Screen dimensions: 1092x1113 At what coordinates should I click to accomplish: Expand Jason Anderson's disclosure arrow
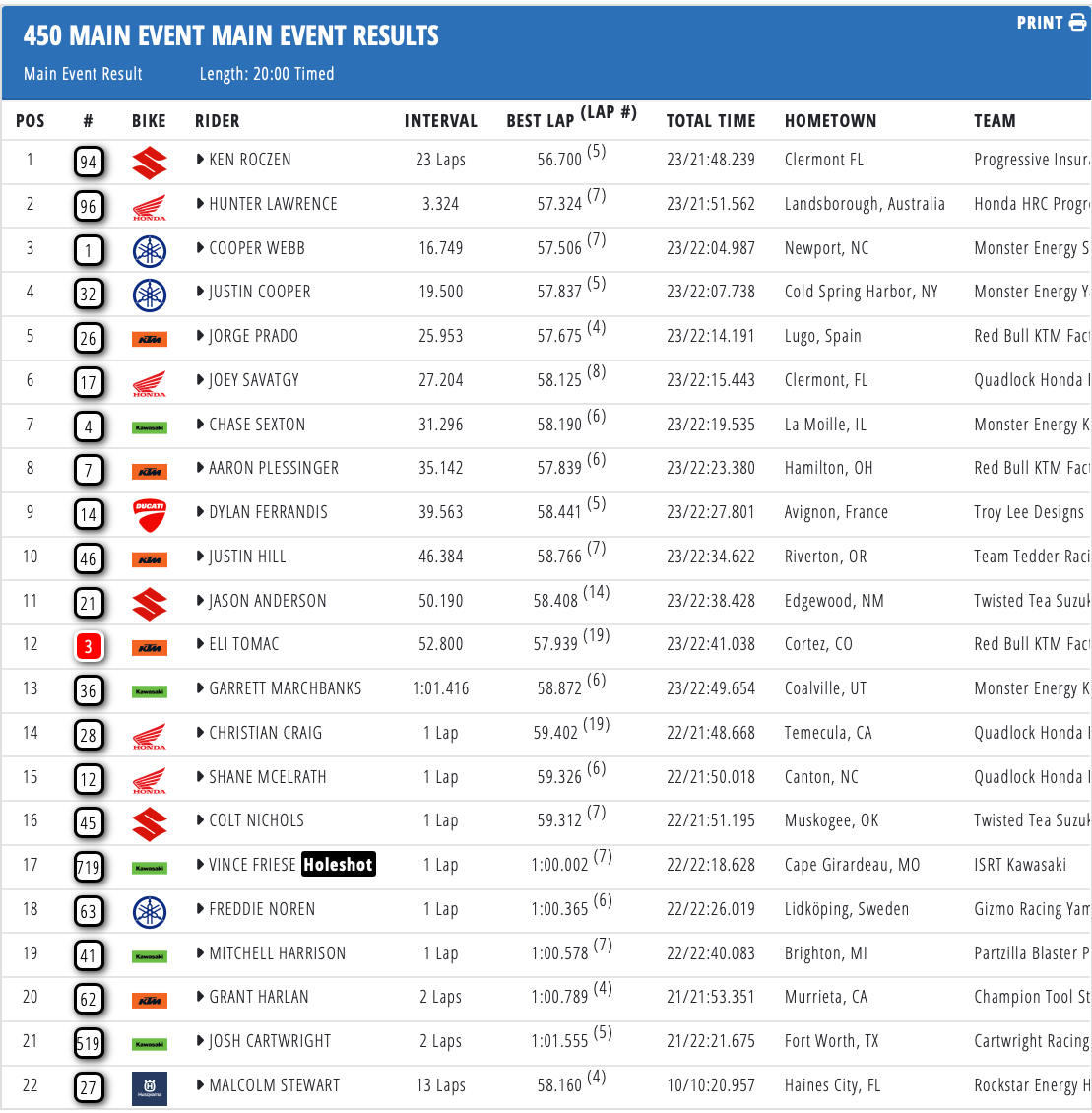[x=201, y=601]
